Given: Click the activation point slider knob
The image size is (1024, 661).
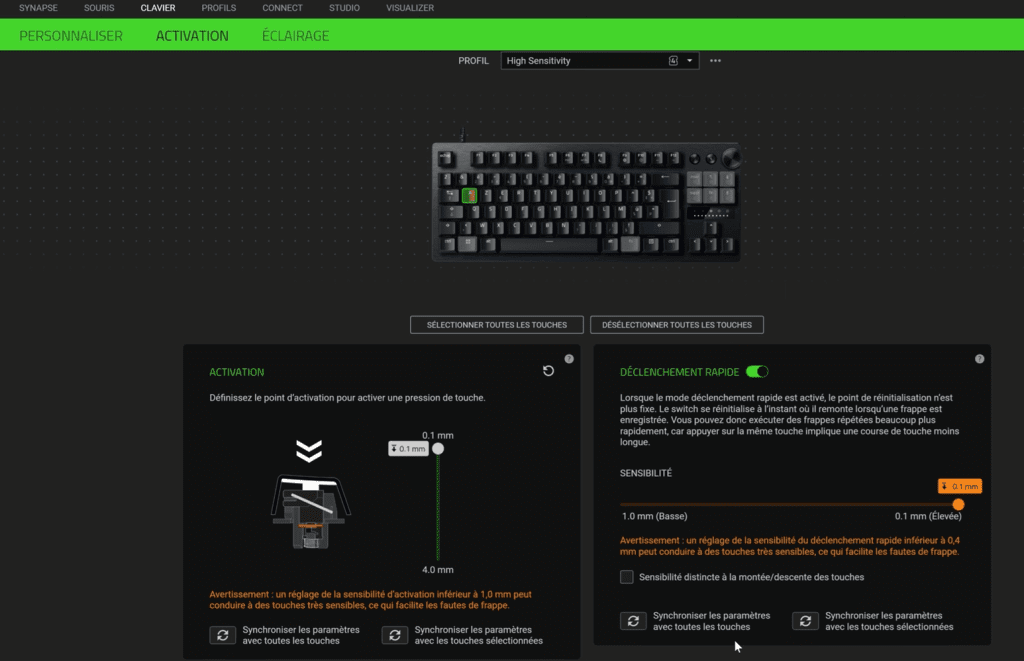Looking at the screenshot, I should click(x=438, y=449).
